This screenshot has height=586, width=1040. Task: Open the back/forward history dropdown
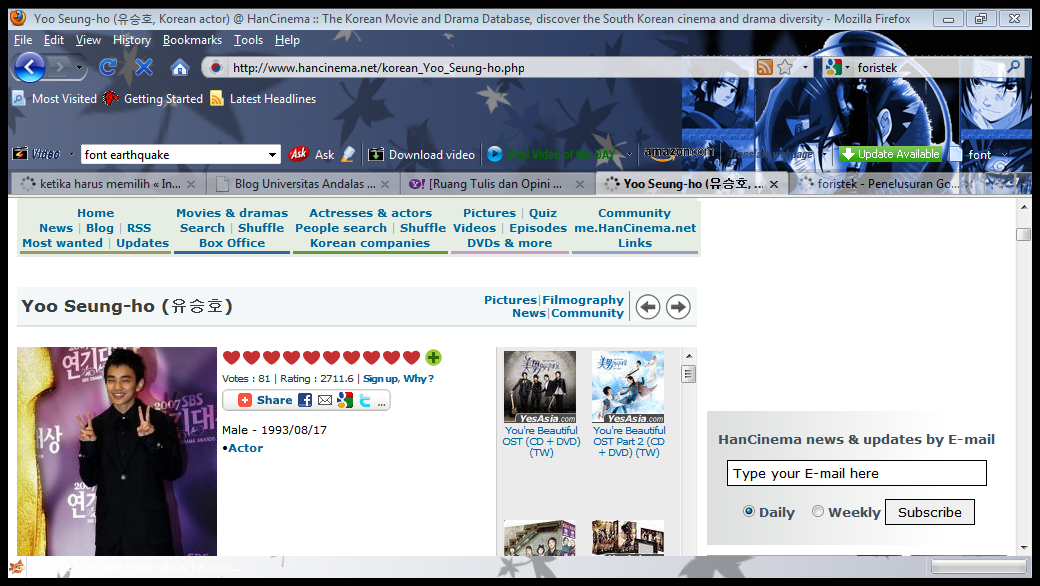point(80,67)
